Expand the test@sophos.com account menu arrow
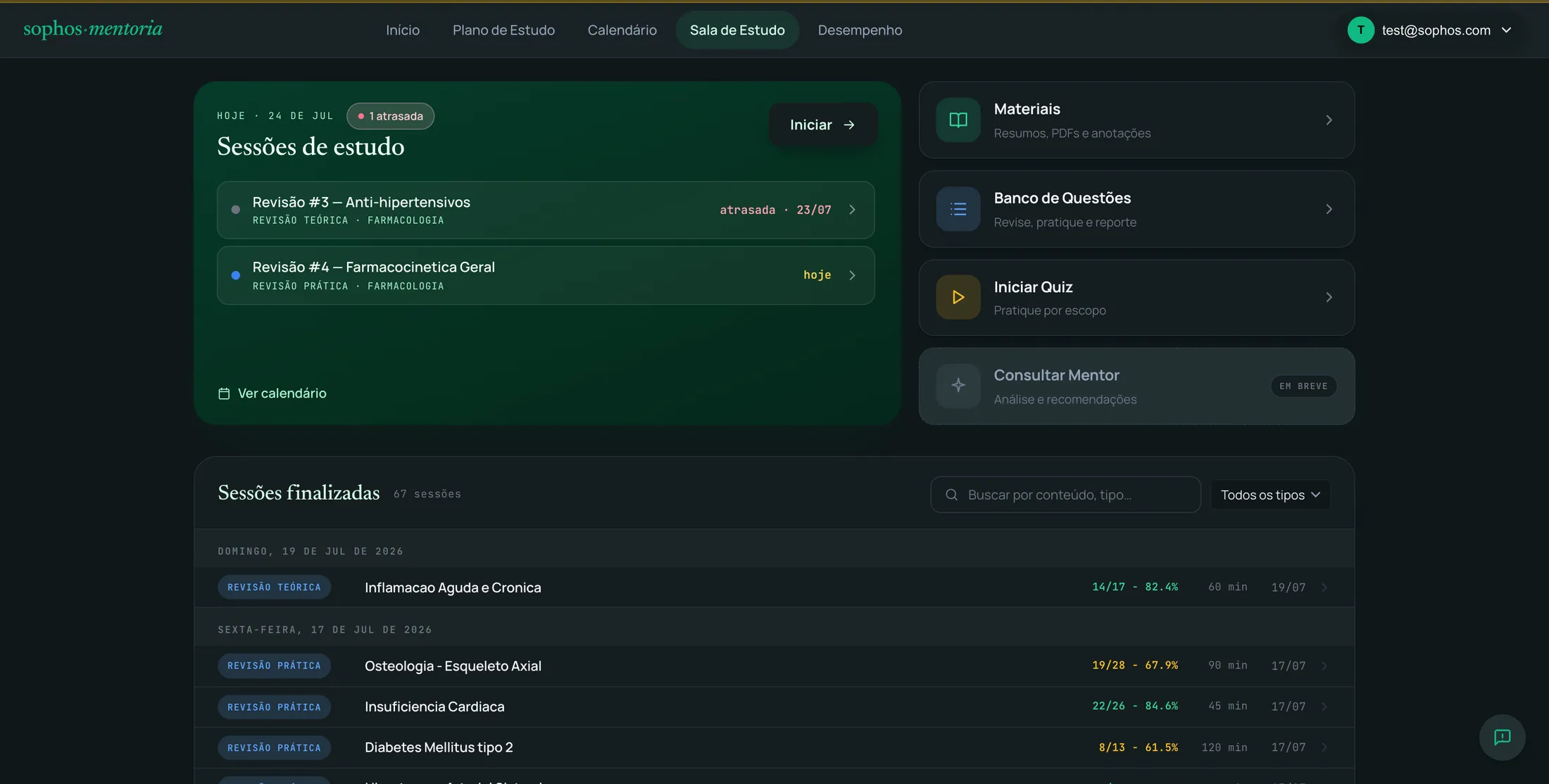This screenshot has width=1549, height=784. point(1506,30)
